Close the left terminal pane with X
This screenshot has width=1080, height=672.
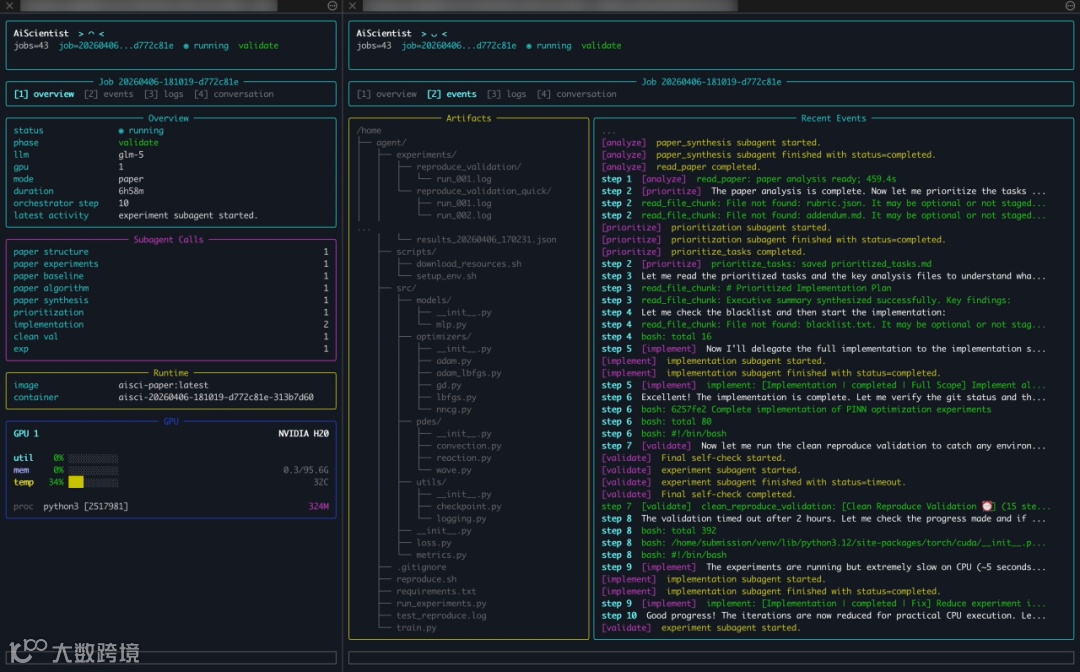point(11,6)
